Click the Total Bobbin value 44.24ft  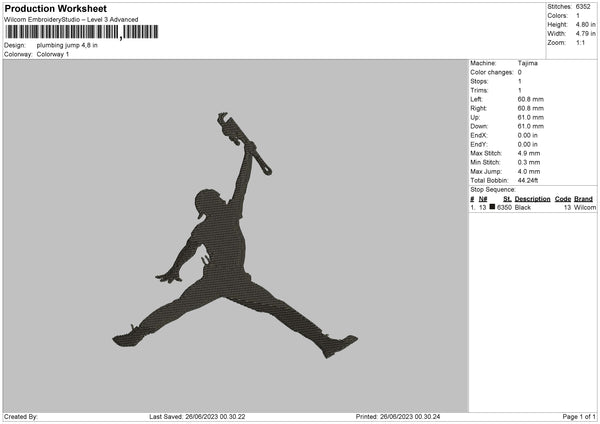[528, 181]
